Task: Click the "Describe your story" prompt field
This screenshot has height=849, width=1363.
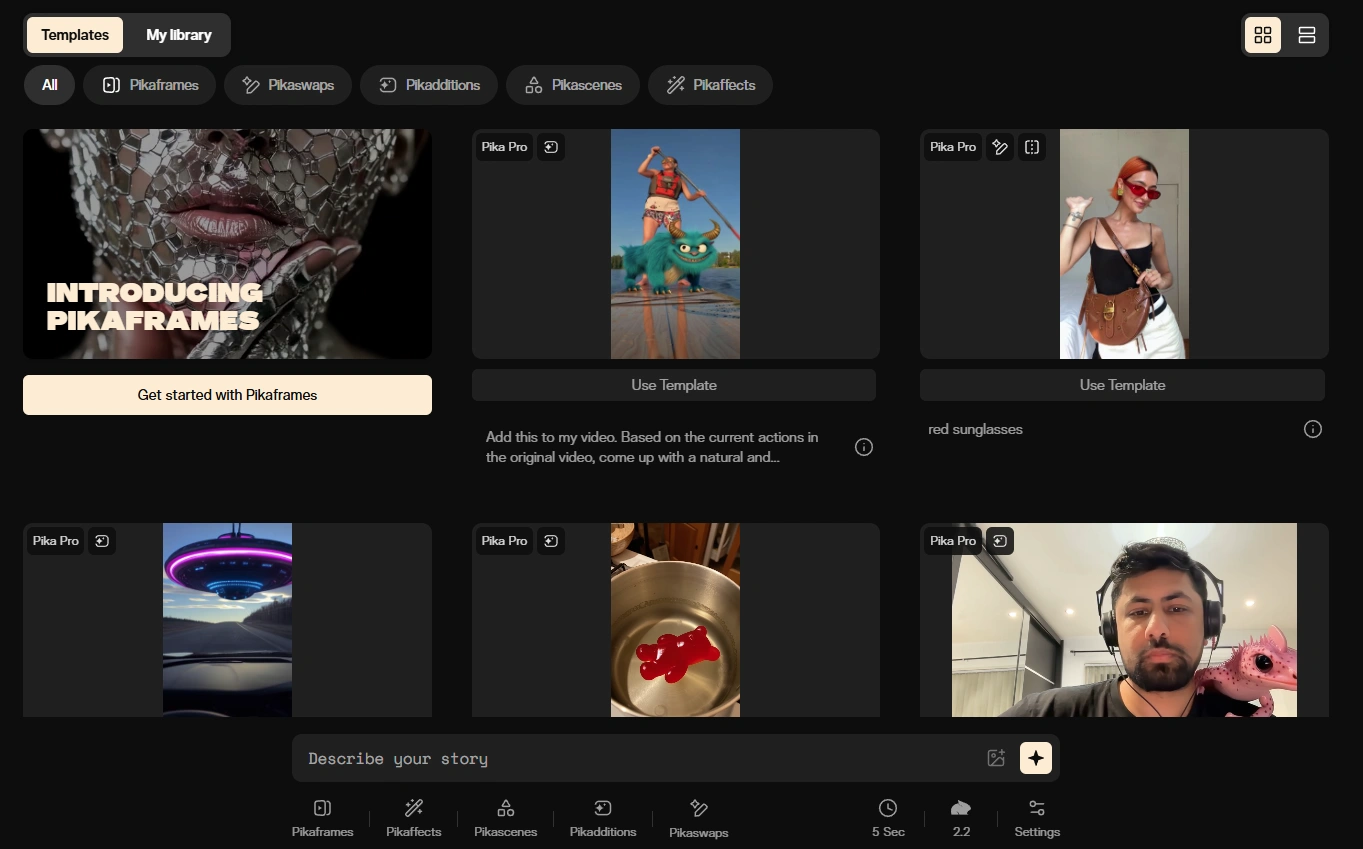Action: pos(640,758)
